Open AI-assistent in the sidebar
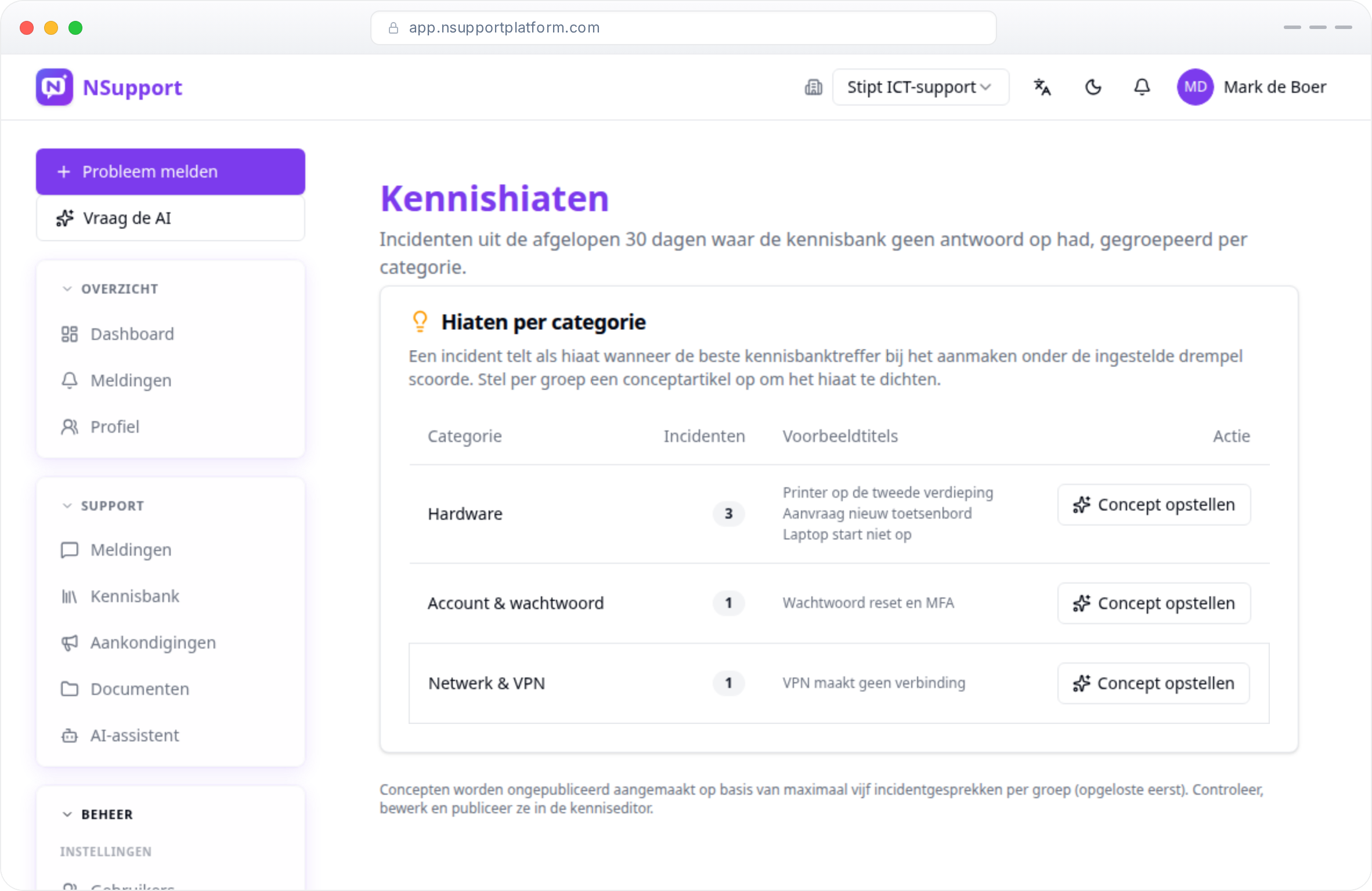Screen dimensions: 1372x891 [x=171, y=736]
